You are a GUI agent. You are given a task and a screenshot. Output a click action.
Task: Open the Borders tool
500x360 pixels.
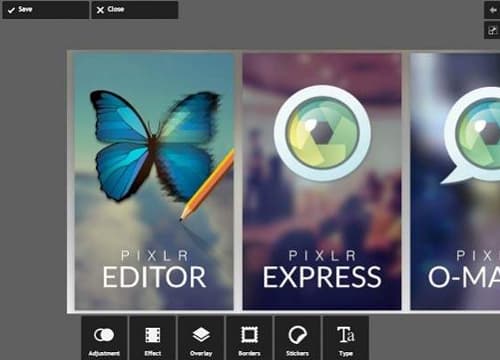(249, 338)
